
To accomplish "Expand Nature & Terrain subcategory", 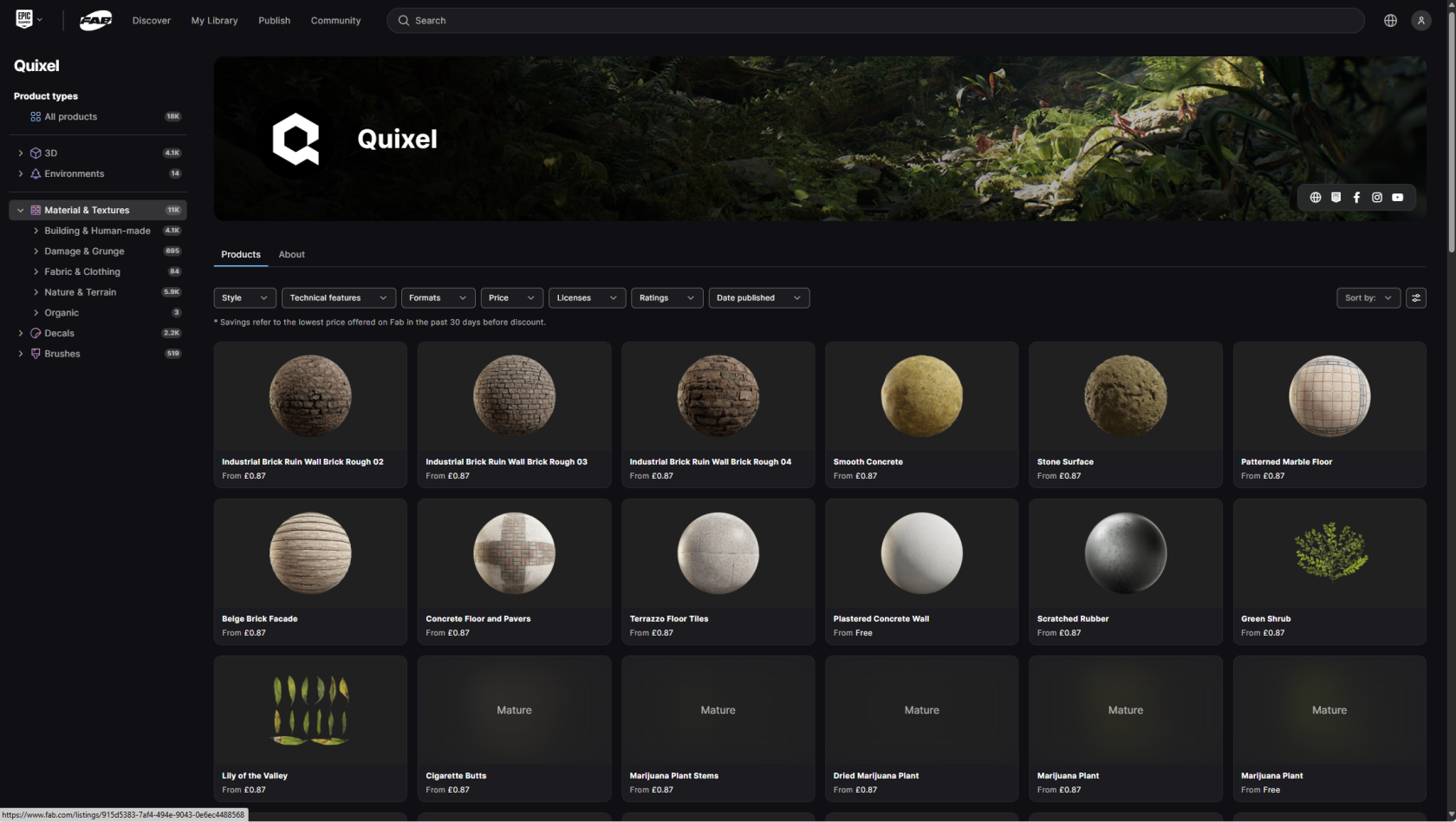I will 36,292.
